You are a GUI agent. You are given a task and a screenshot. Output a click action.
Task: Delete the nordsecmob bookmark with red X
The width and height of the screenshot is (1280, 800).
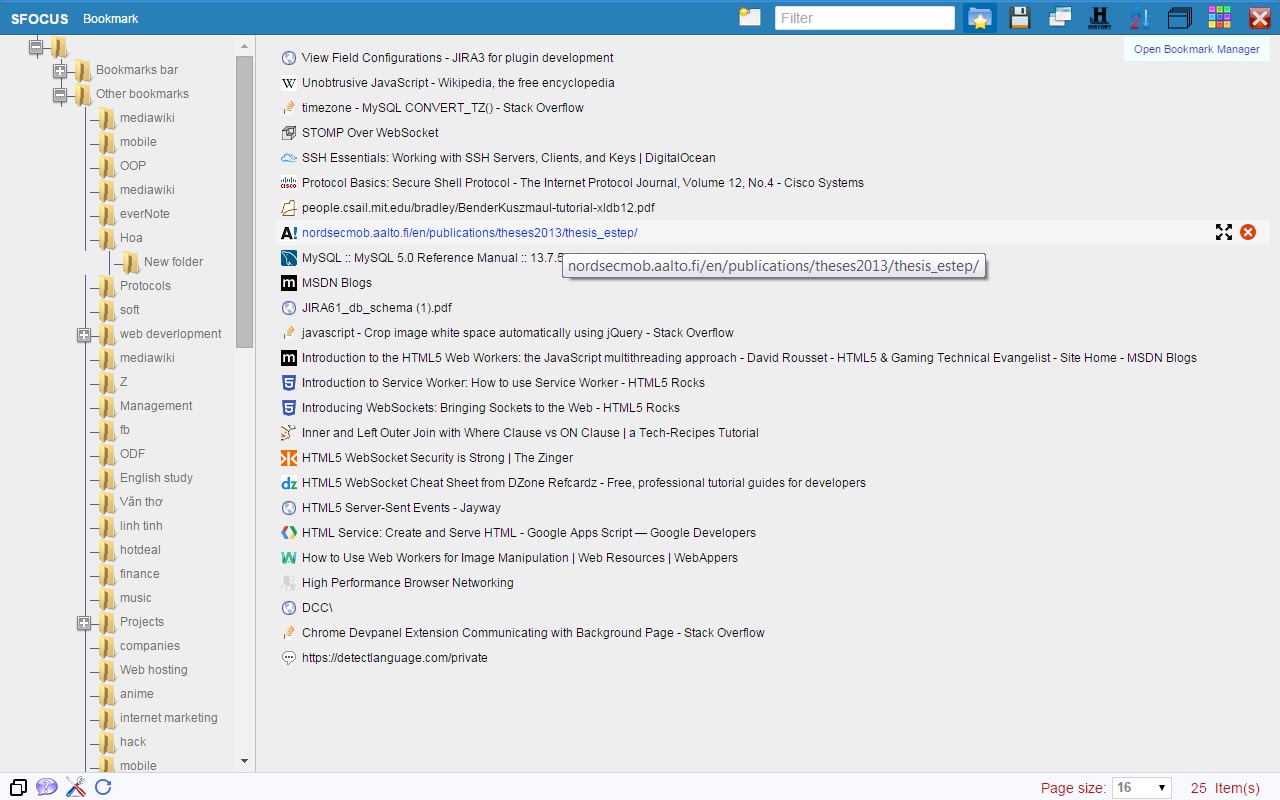[x=1248, y=232]
